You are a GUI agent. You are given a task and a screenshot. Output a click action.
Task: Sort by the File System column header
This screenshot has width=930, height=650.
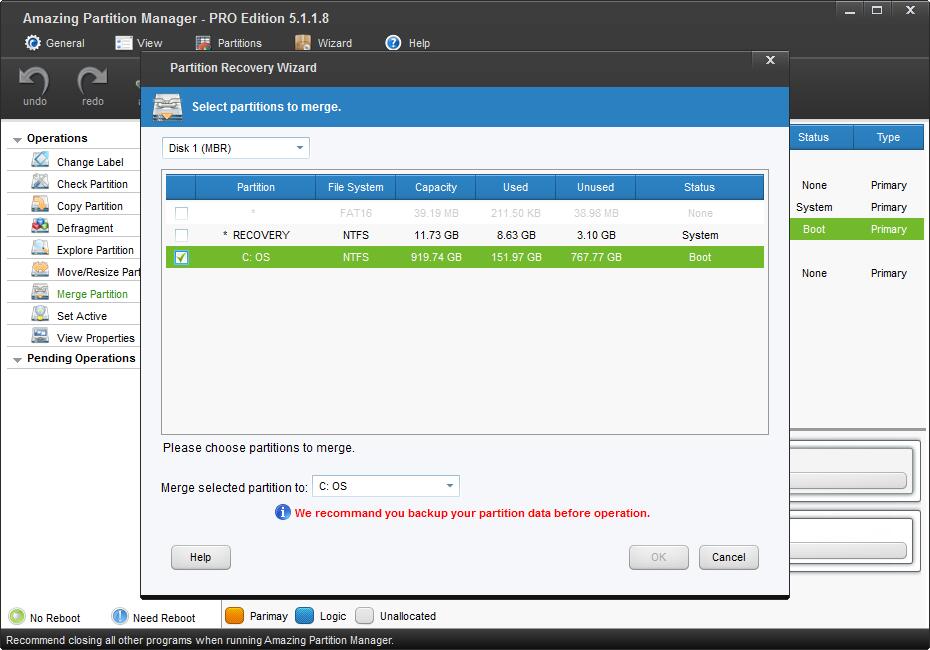point(355,187)
